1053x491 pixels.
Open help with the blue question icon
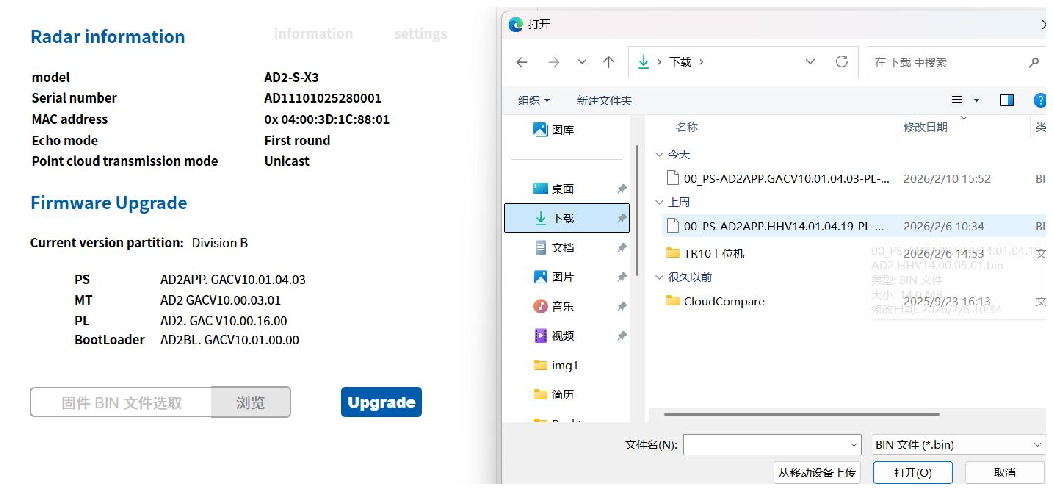[1040, 100]
